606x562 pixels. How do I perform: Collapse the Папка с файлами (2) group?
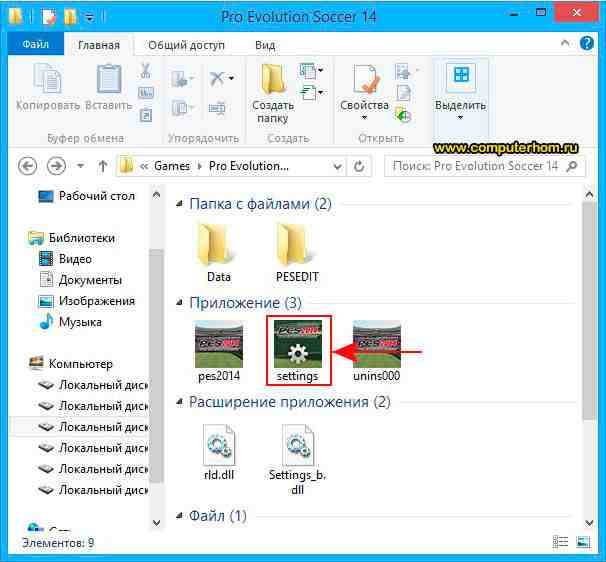[x=179, y=204]
